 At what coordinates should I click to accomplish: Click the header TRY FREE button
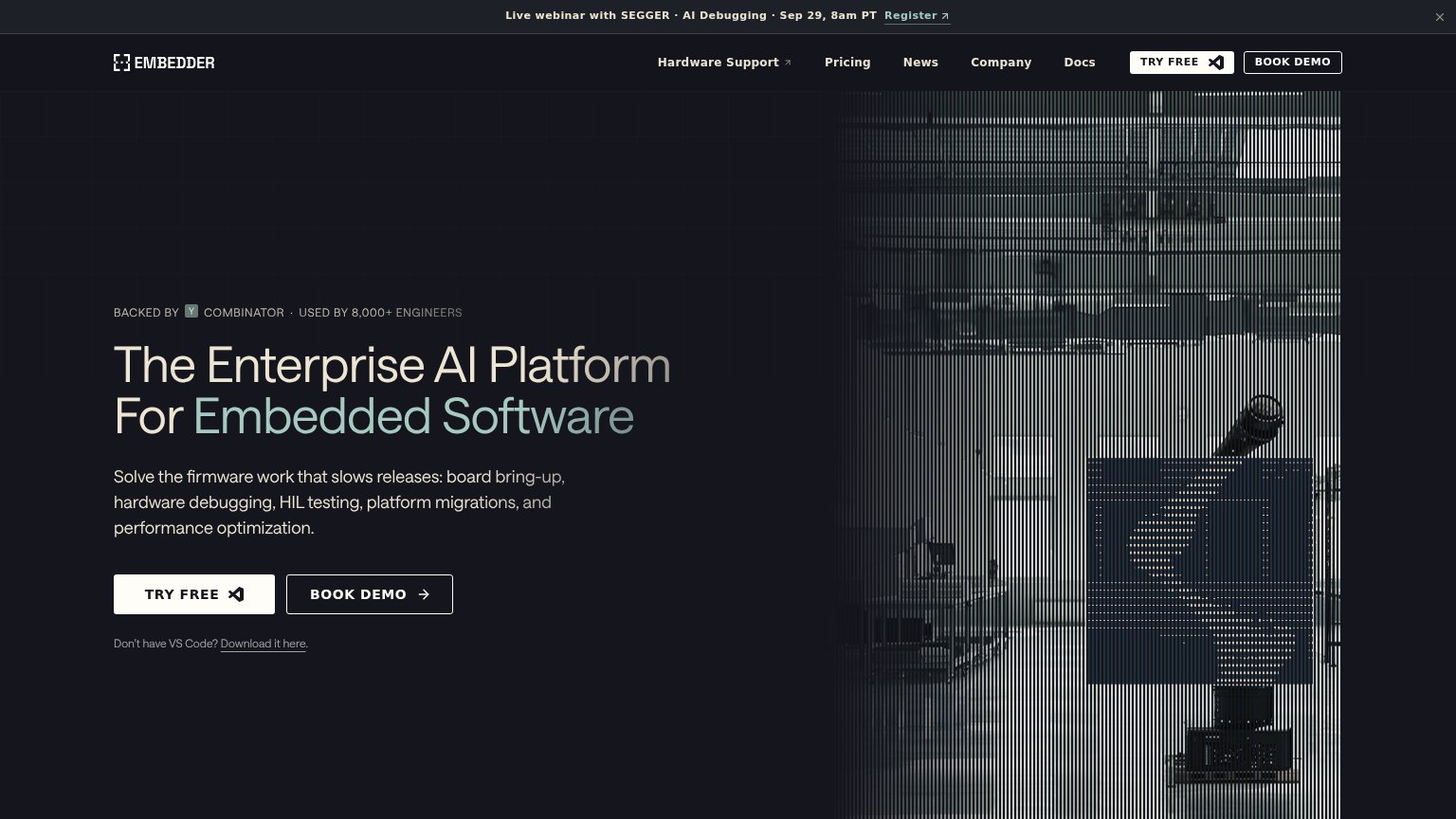(1182, 63)
